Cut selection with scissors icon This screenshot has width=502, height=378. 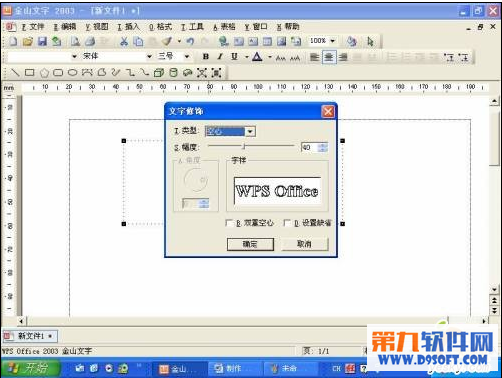click(124, 41)
